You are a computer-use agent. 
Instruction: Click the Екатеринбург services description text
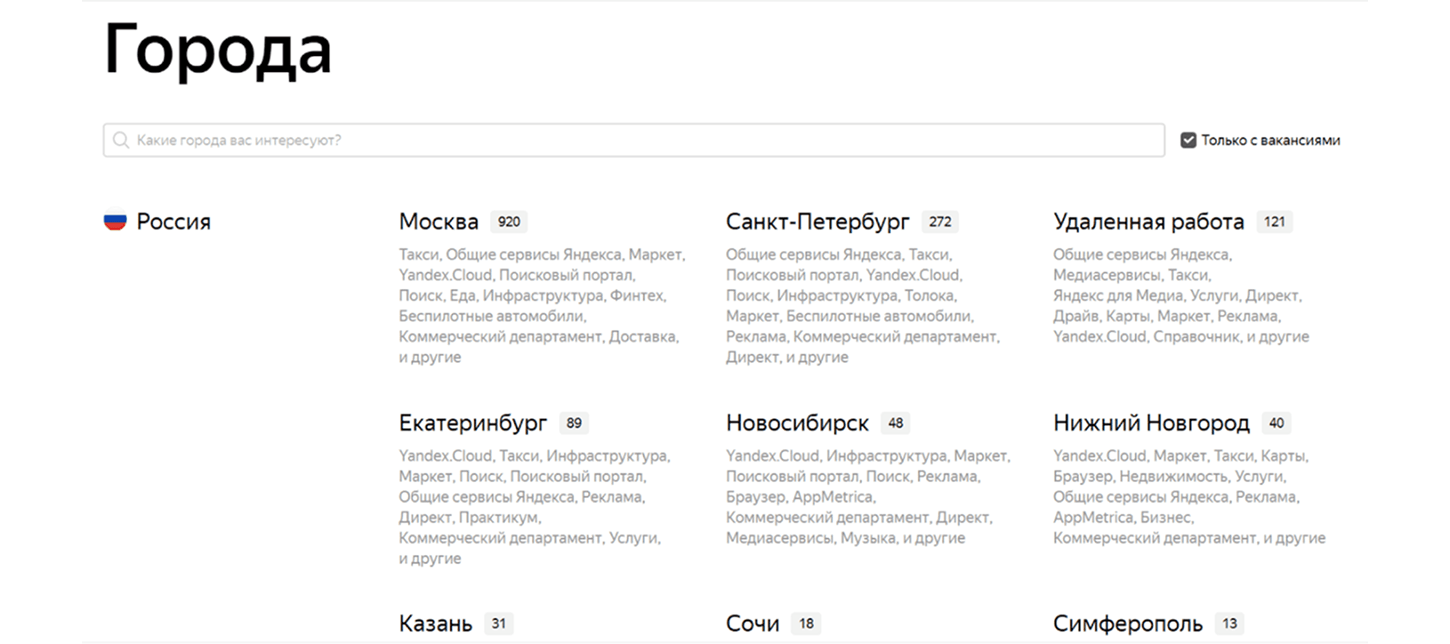[x=534, y=507]
